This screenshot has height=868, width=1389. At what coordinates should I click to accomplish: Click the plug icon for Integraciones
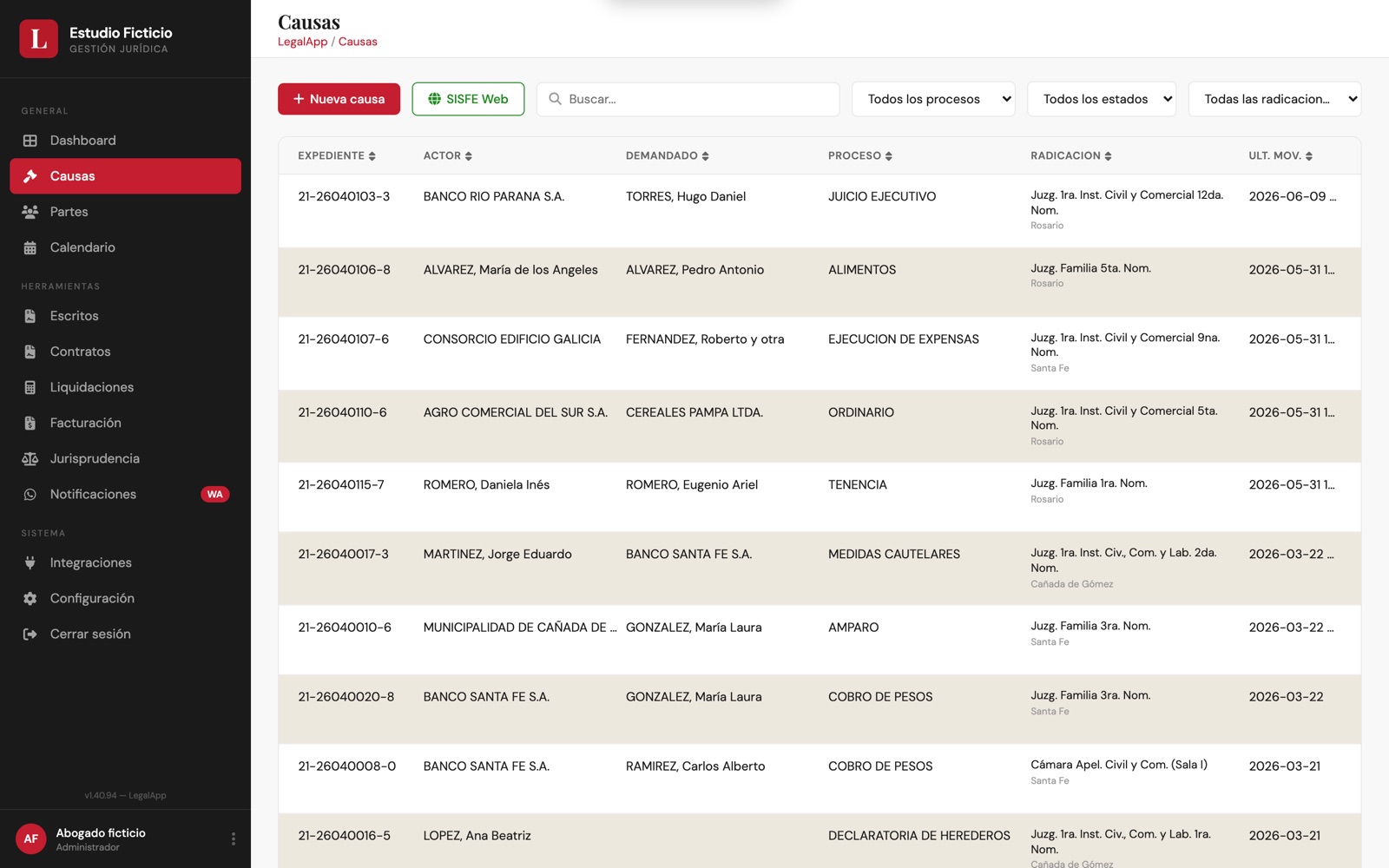coord(30,562)
